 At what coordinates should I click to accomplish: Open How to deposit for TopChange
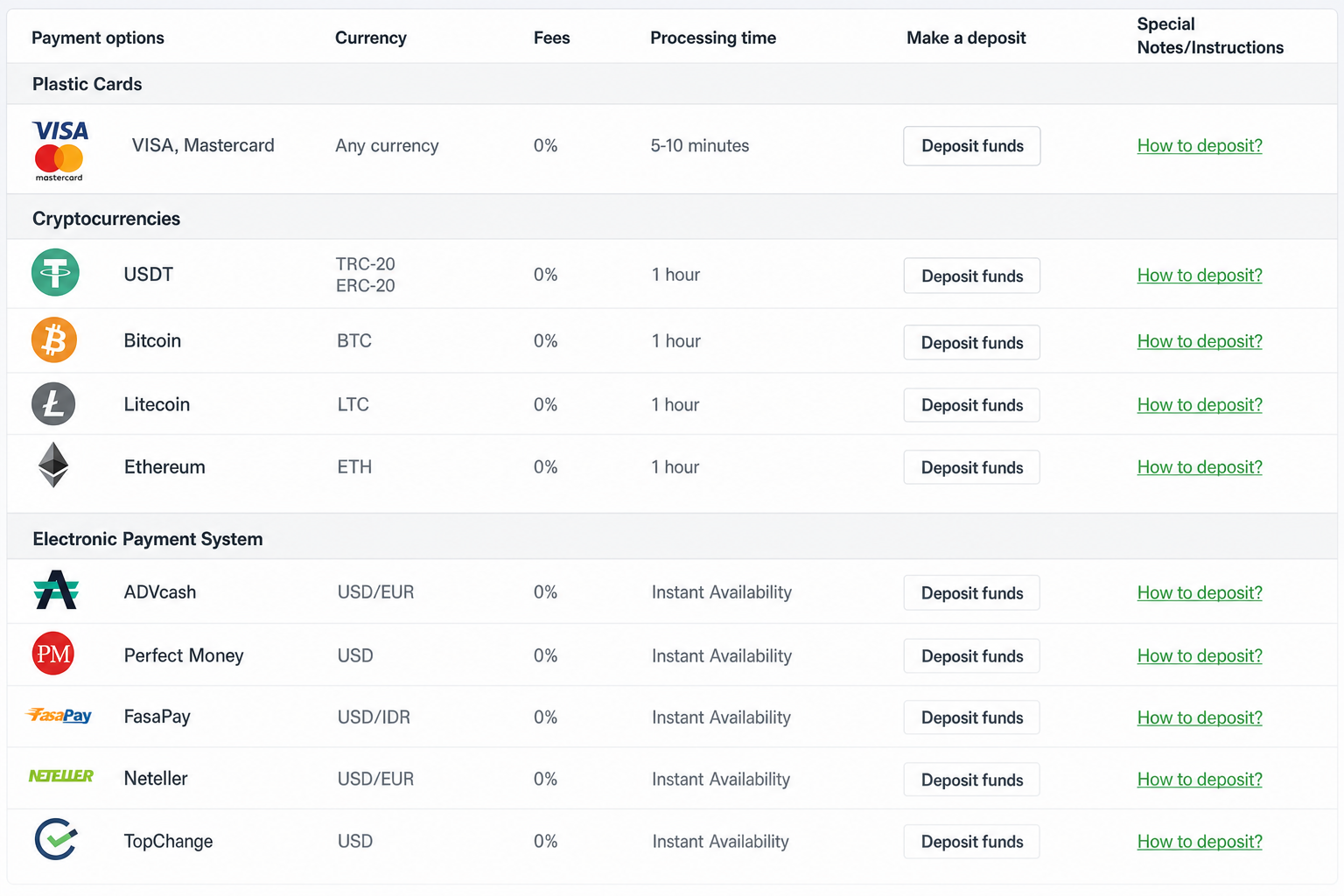[1200, 842]
